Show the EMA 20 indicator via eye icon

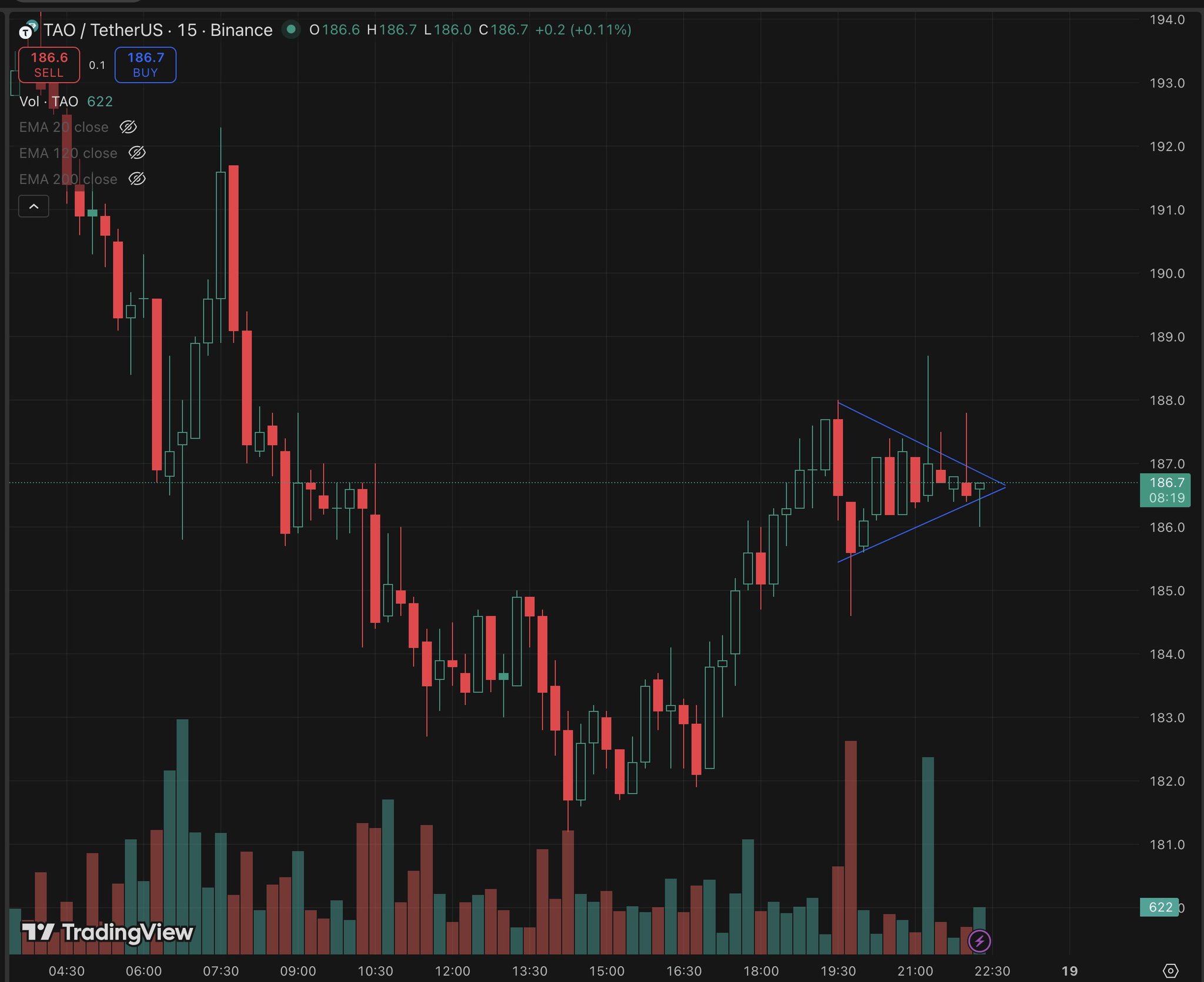point(128,127)
